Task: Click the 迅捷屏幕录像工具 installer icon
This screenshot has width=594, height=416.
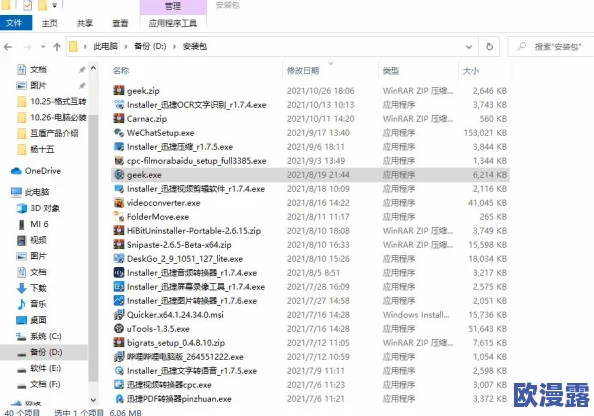Action: (119, 287)
